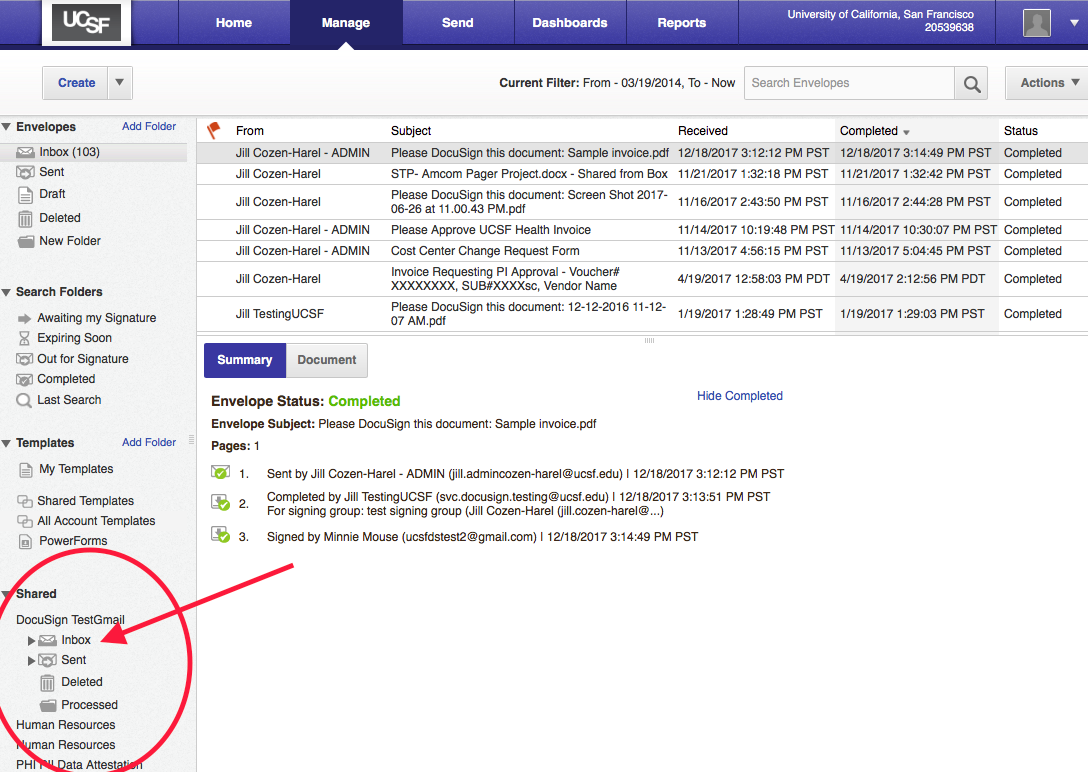Viewport: 1088px width, 772px height.
Task: Expand the shared Inbox tree node
Action: tap(31, 640)
